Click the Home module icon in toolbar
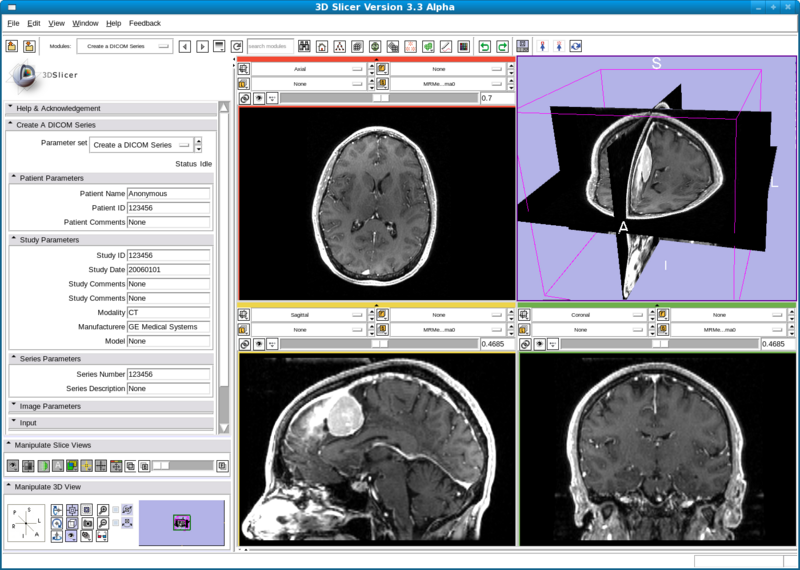This screenshot has width=800, height=570. point(322,46)
